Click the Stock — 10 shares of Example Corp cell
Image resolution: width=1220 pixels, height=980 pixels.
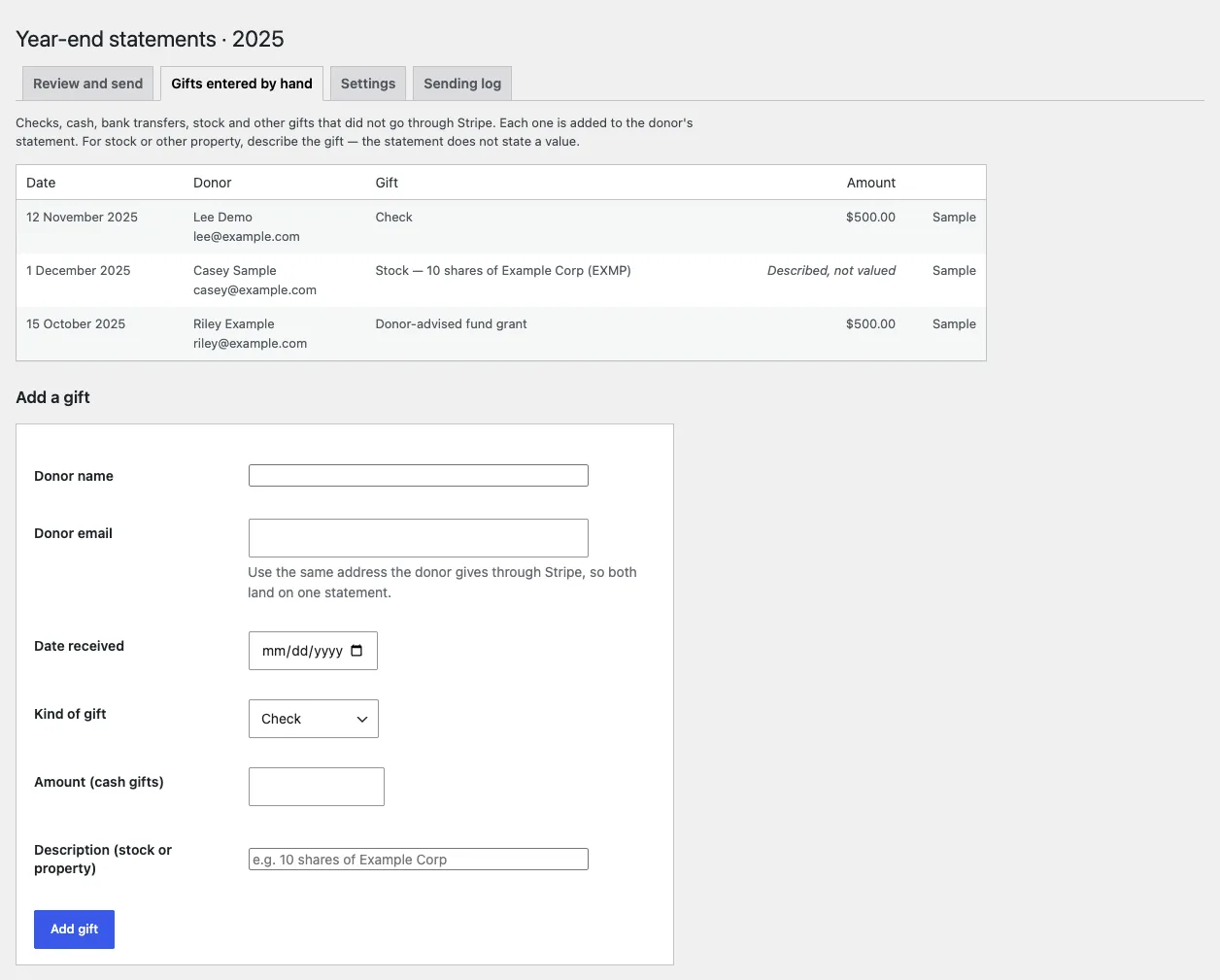pyautogui.click(x=503, y=271)
